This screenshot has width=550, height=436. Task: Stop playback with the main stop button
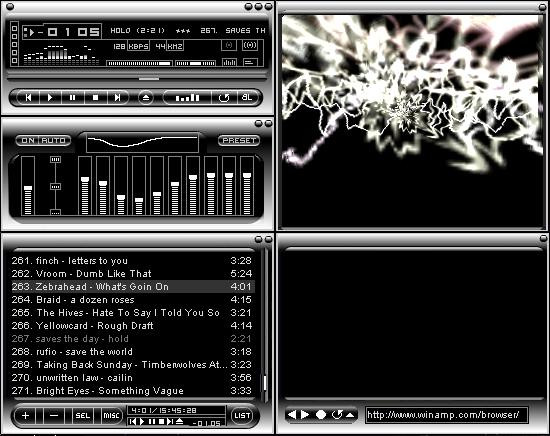tap(95, 98)
